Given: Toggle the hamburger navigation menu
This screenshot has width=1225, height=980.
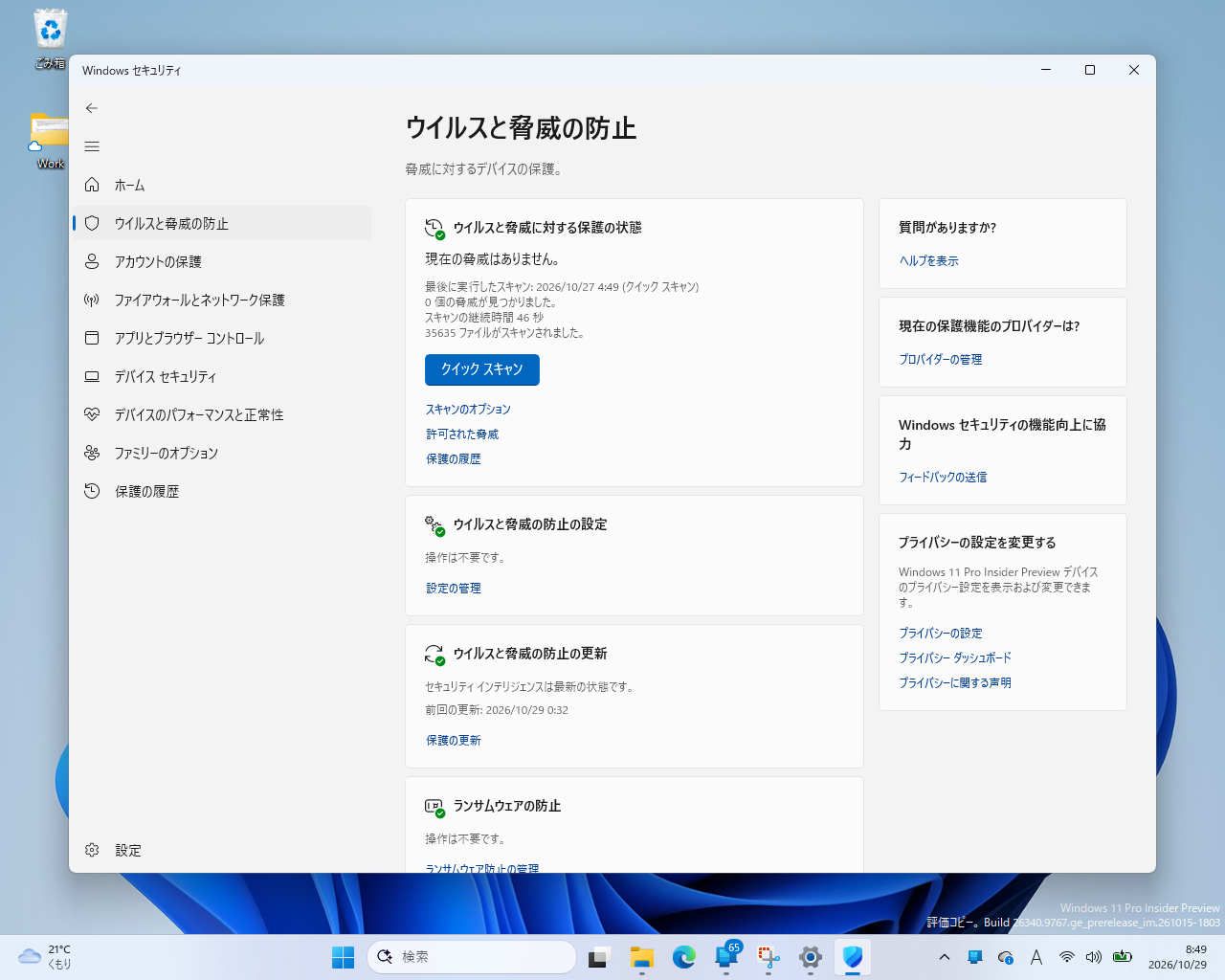Looking at the screenshot, I should [92, 146].
